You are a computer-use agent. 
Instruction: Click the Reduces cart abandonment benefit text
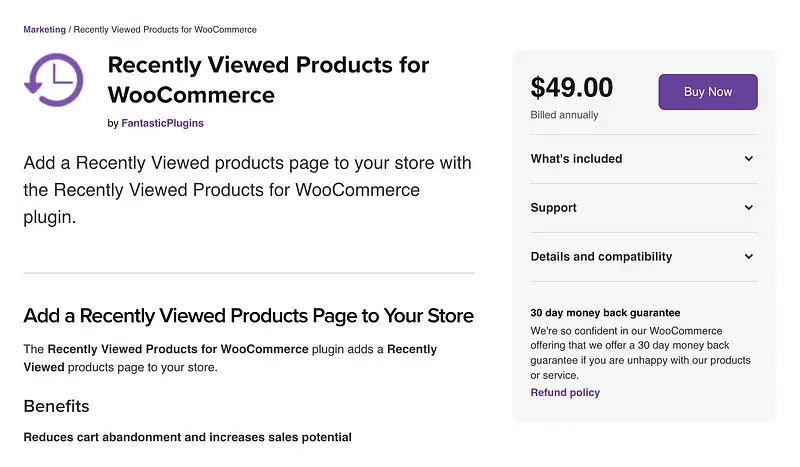[187, 437]
